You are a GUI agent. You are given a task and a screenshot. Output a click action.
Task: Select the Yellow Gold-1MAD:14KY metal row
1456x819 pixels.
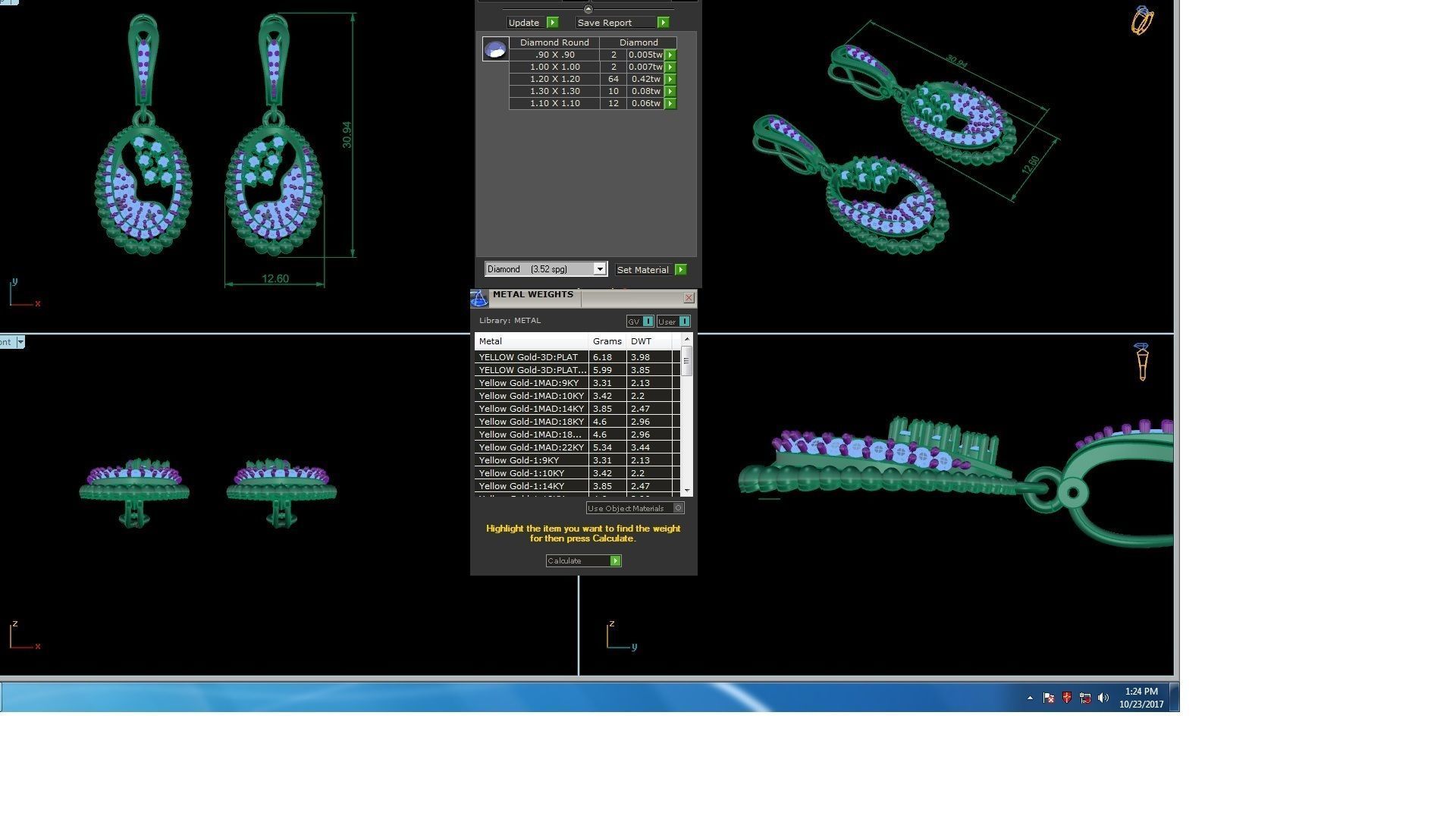[531, 409]
